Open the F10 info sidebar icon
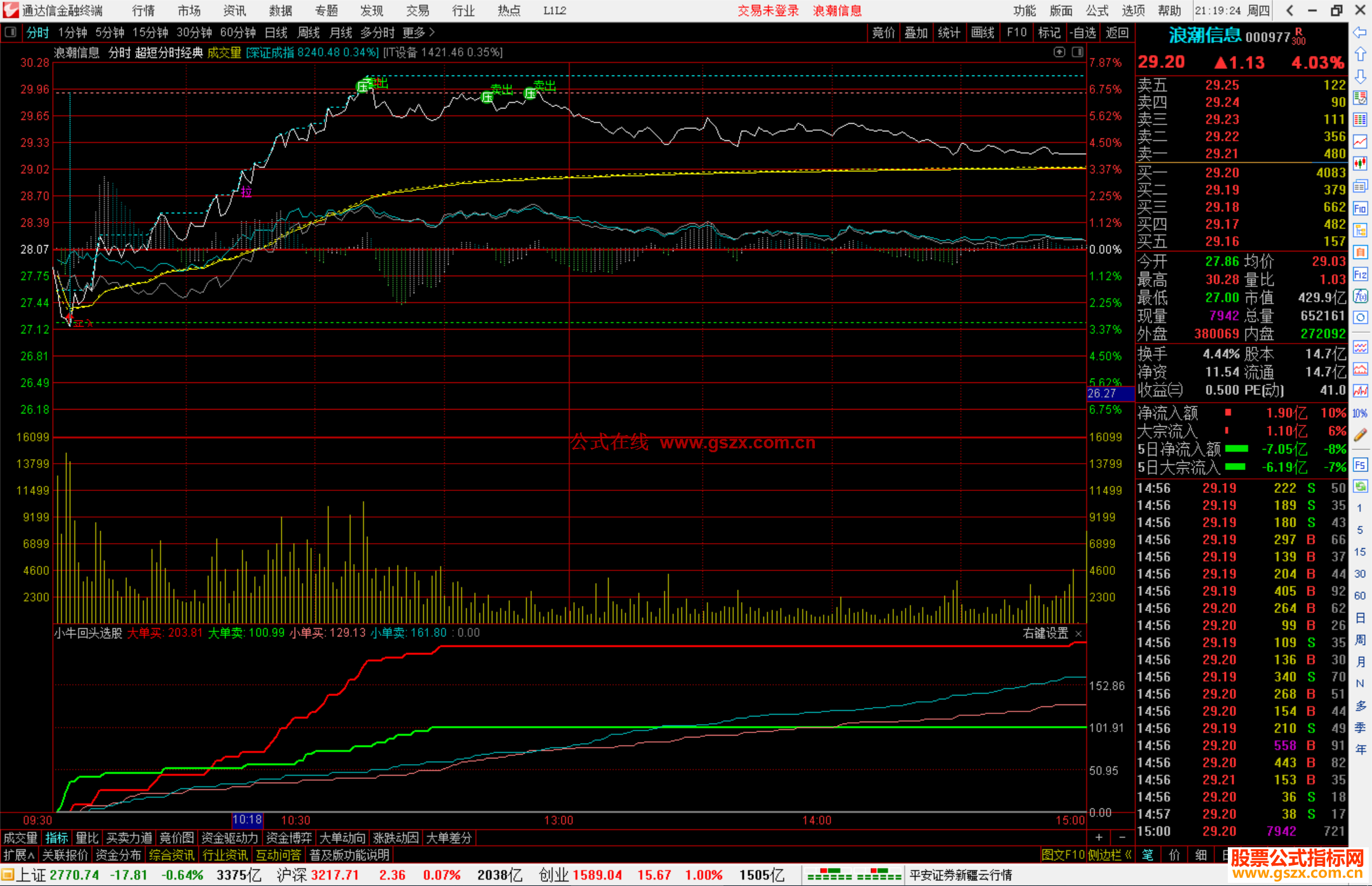This screenshot has width=1372, height=886. point(1360,208)
